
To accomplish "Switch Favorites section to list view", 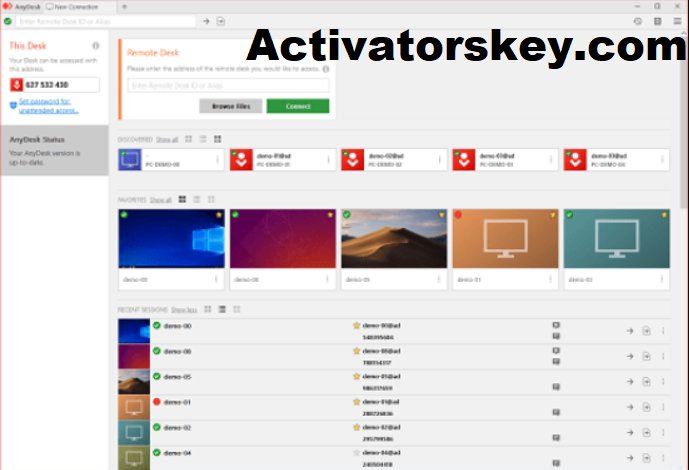I will click(x=196, y=199).
